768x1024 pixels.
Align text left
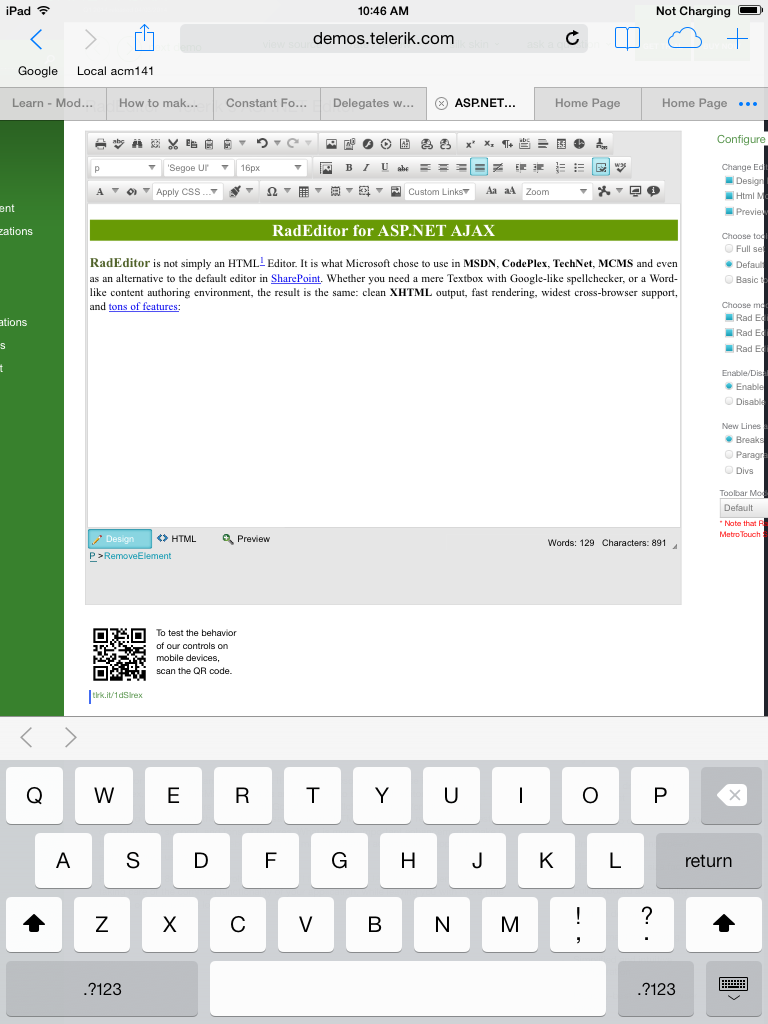tap(425, 168)
